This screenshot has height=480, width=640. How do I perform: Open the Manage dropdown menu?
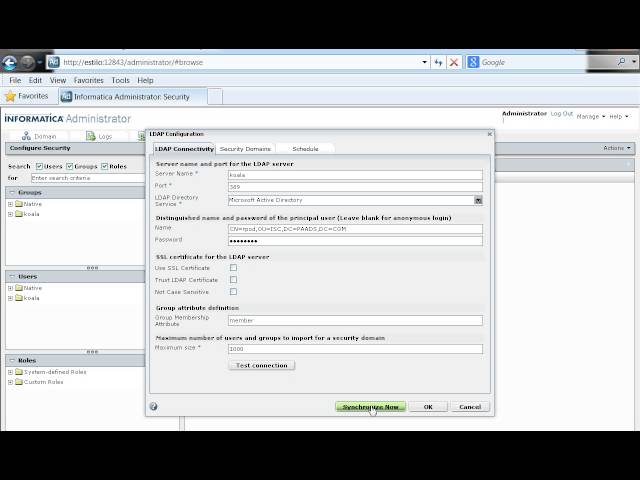591,116
